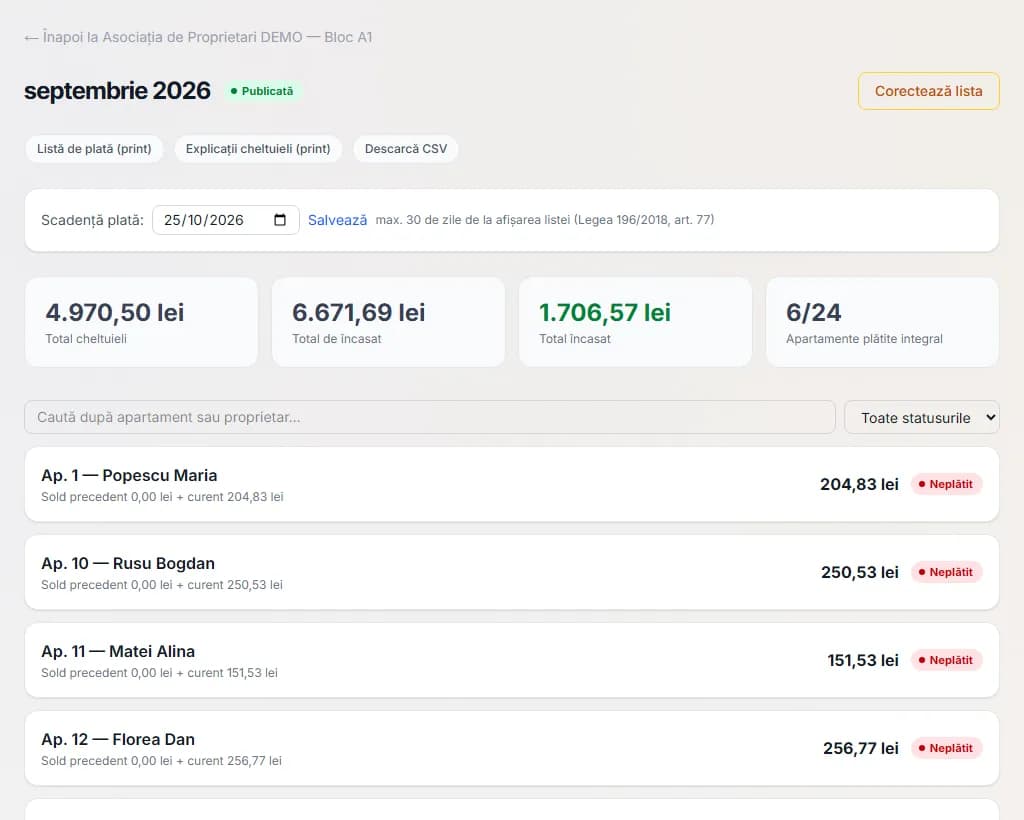Click the search box for apartment or owner
This screenshot has width=1024, height=820.
point(430,417)
